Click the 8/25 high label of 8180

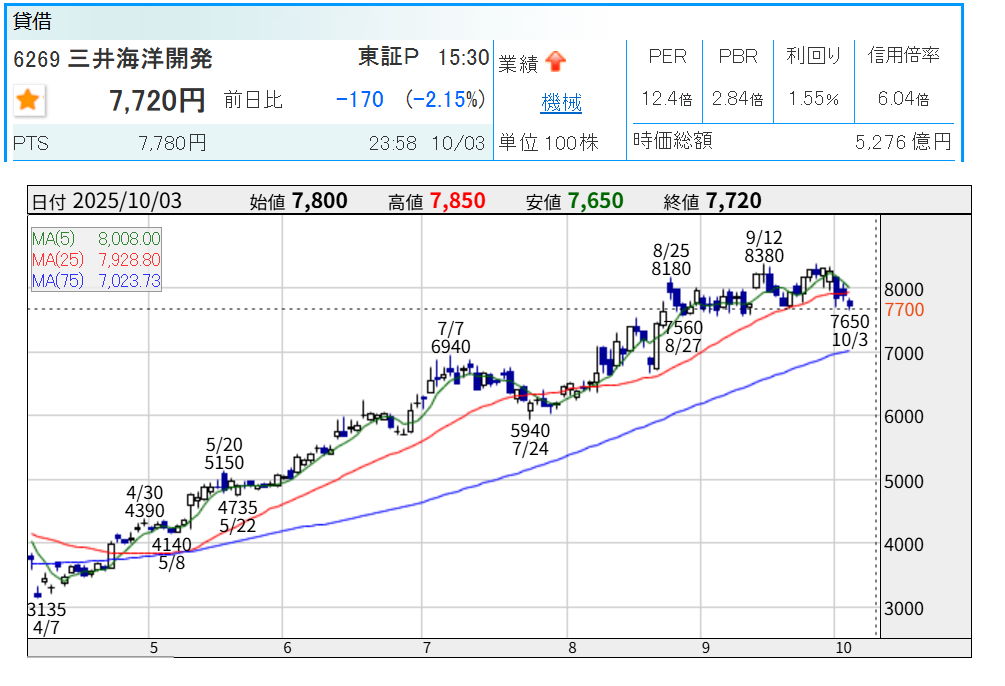[671, 260]
